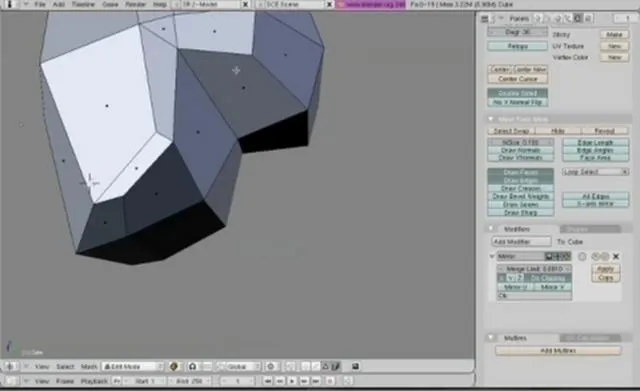The image size is (640, 391).
Task: Enable Draw Normals
Action: tap(520, 150)
